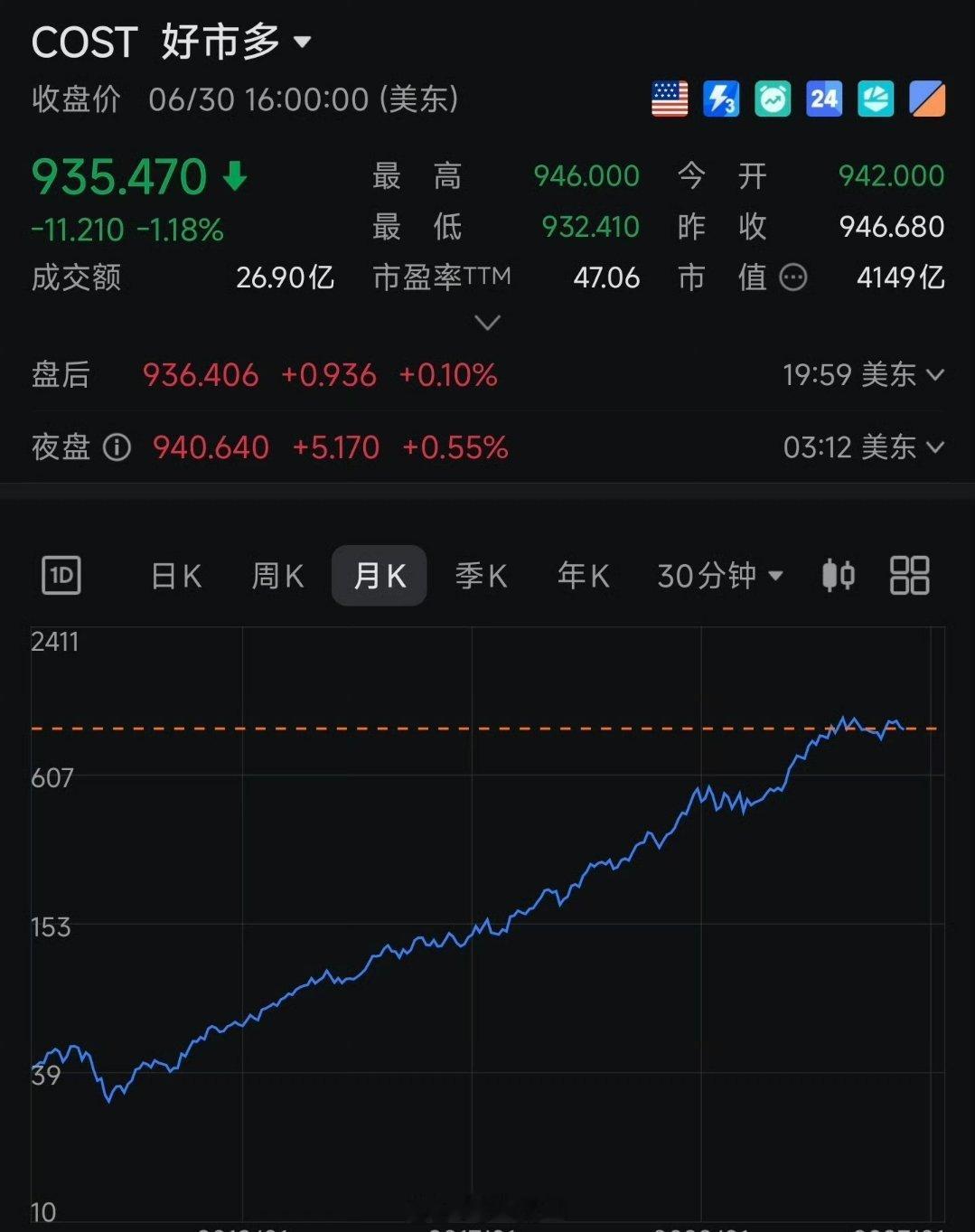The width and height of the screenshot is (975, 1232).
Task: Expand more quote details chevron
Action: coord(487,323)
